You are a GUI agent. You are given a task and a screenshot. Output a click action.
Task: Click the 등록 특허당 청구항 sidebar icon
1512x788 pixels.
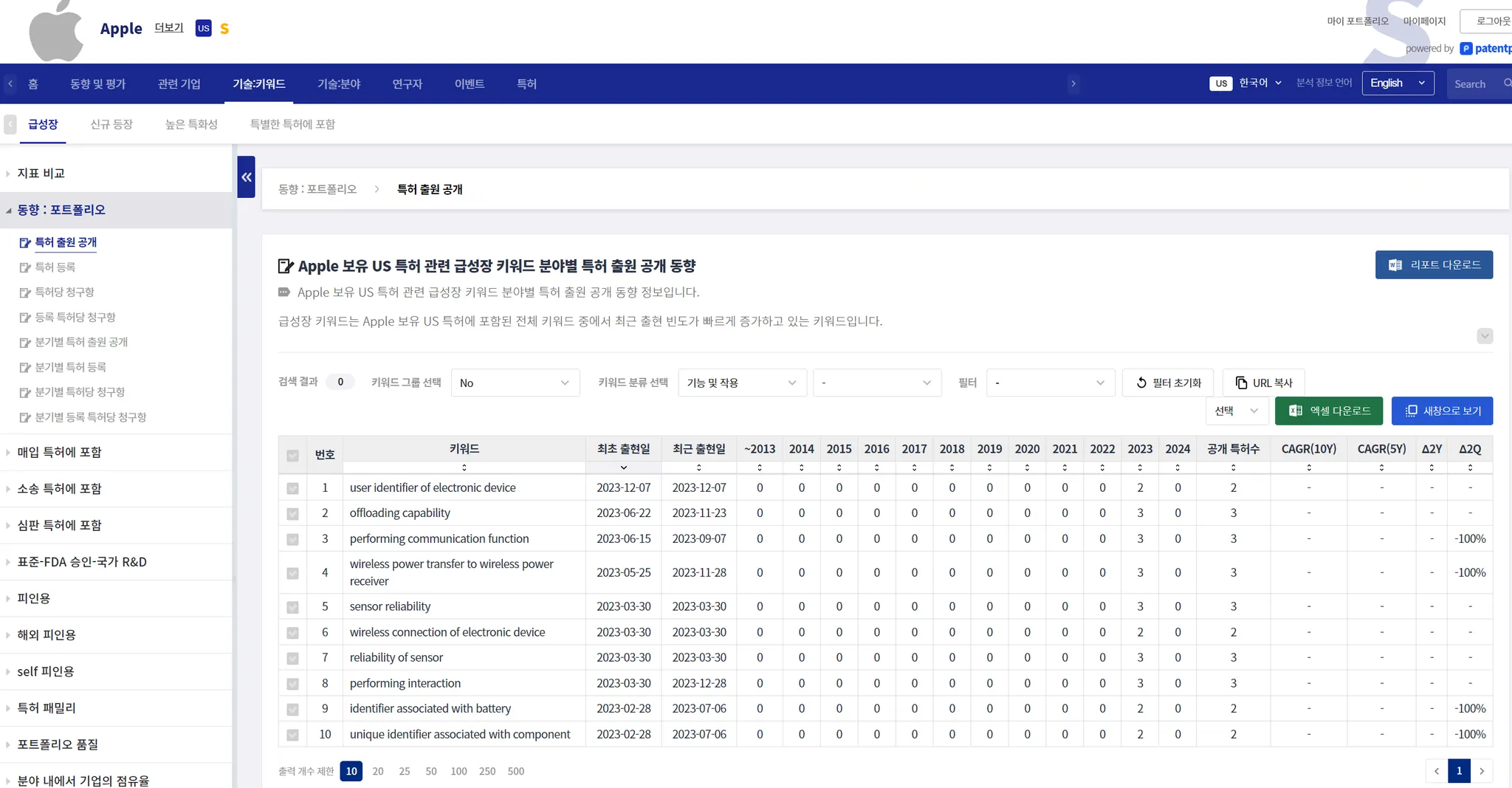tap(25, 318)
